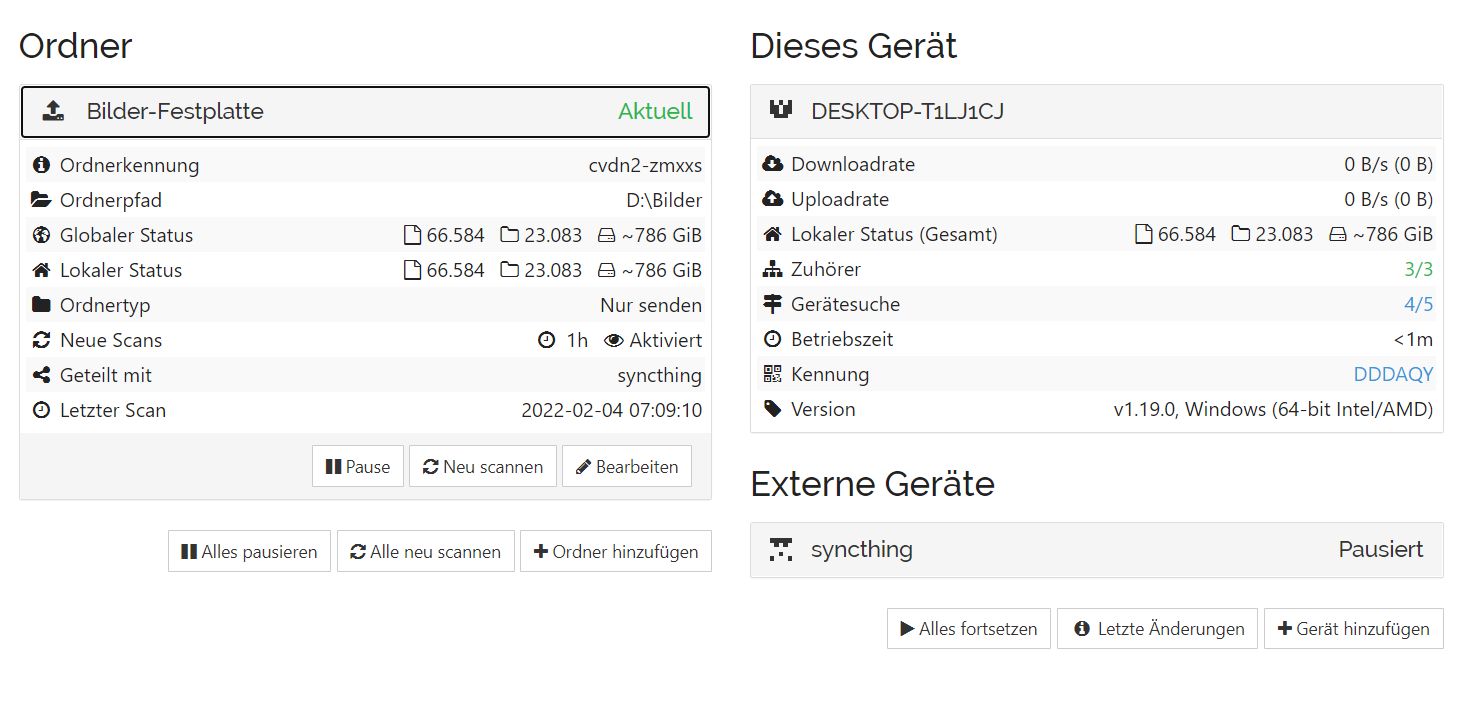The height and width of the screenshot is (701, 1476).
Task: Click the send-only upload icon beside Bilder-Festplatte
Action: (x=53, y=111)
